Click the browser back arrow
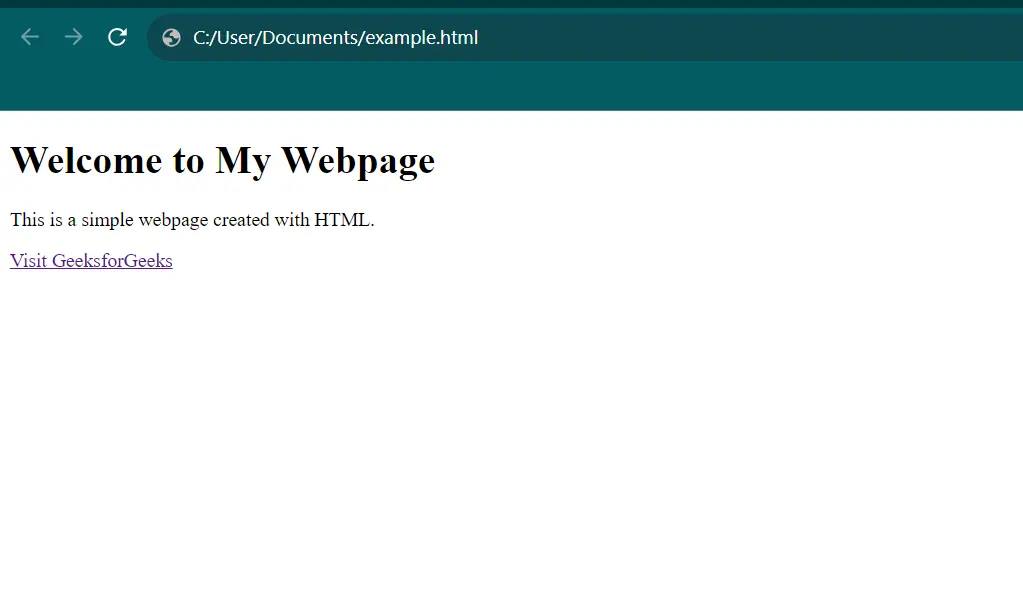The width and height of the screenshot is (1023, 610). click(30, 37)
